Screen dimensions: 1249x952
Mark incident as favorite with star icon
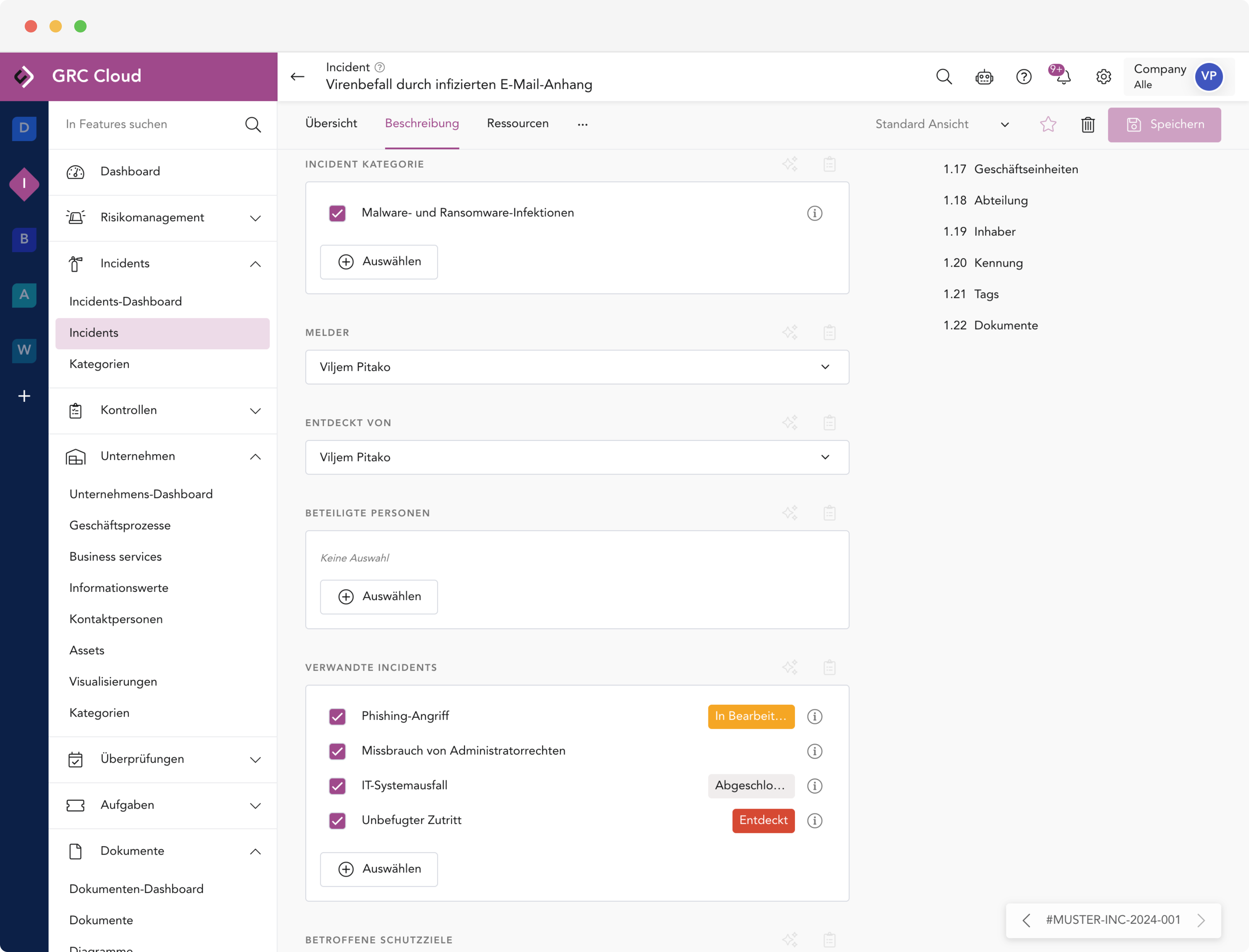[x=1048, y=125]
